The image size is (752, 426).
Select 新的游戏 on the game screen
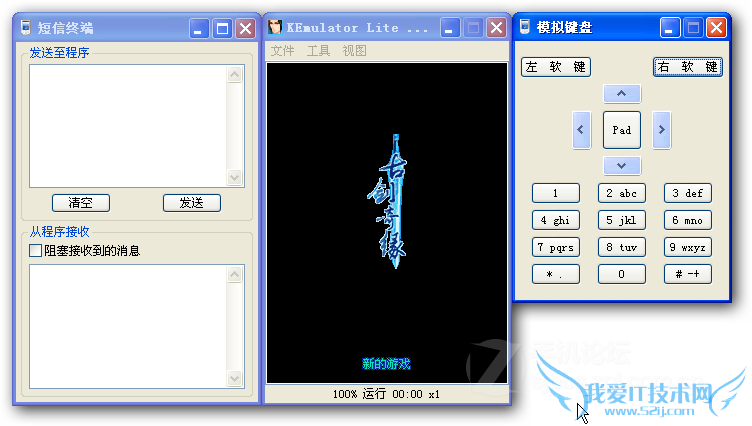(386, 364)
